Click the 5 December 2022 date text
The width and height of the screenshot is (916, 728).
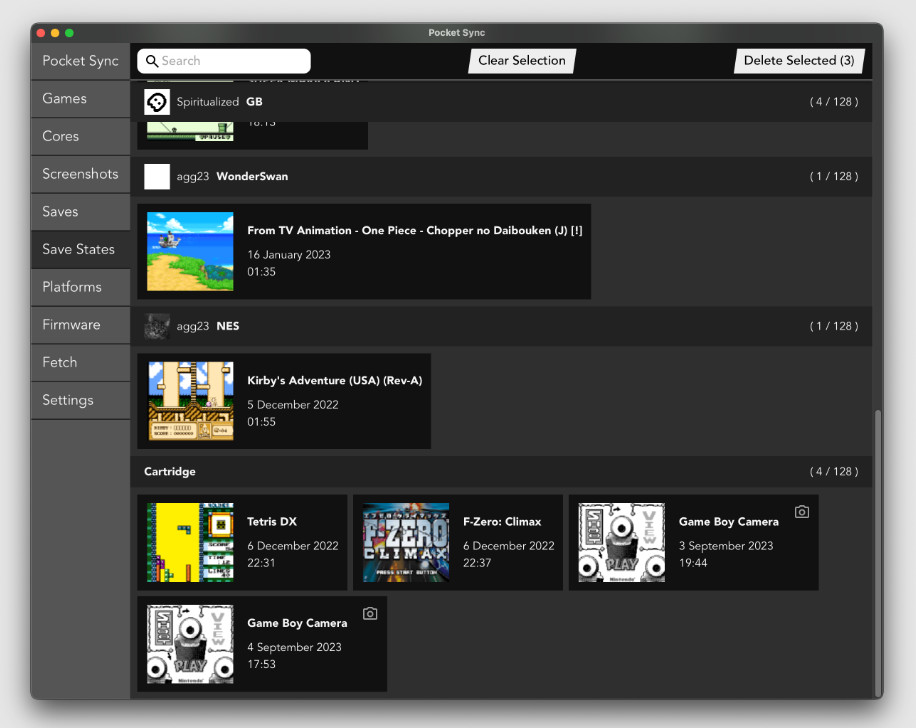pyautogui.click(x=293, y=404)
